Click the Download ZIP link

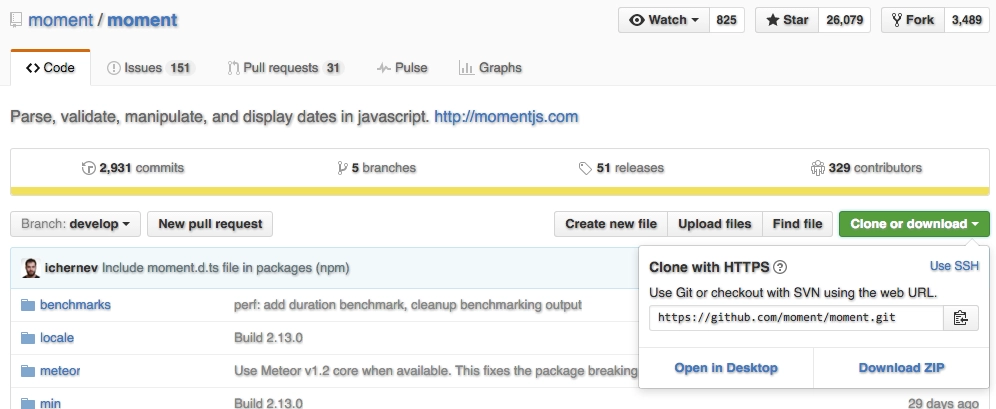click(x=901, y=368)
